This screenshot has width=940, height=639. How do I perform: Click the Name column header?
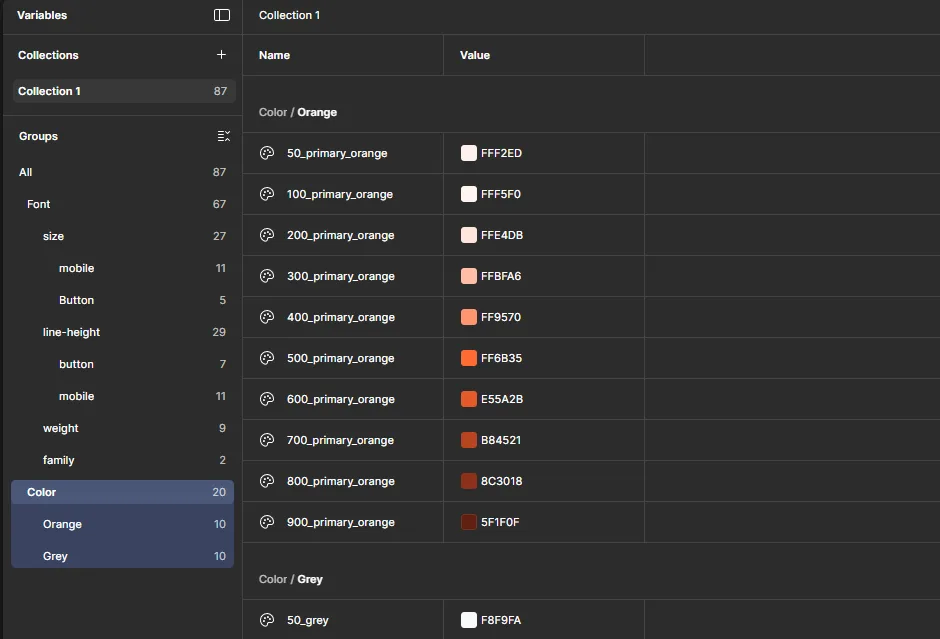point(274,55)
